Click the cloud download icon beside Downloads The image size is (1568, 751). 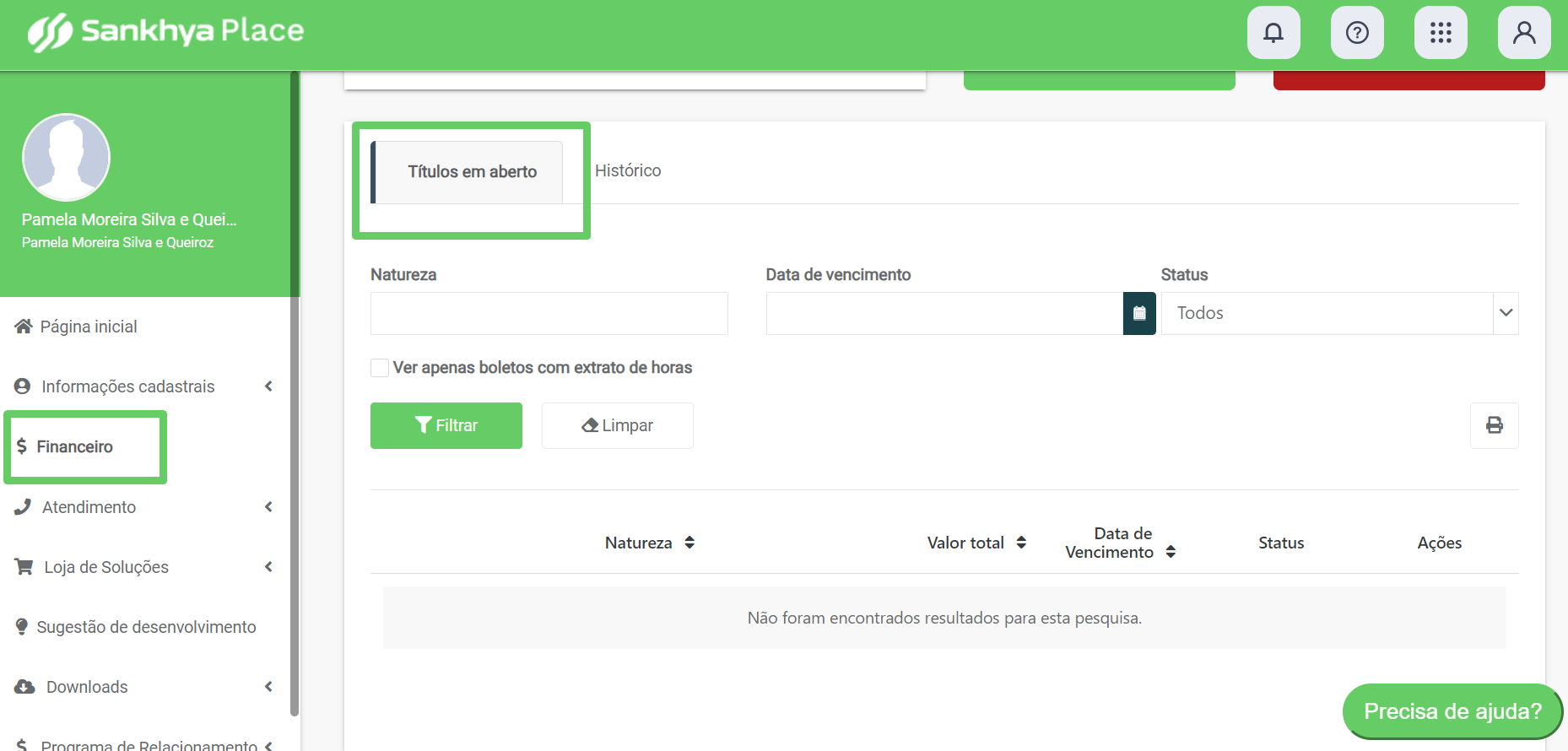pos(24,687)
